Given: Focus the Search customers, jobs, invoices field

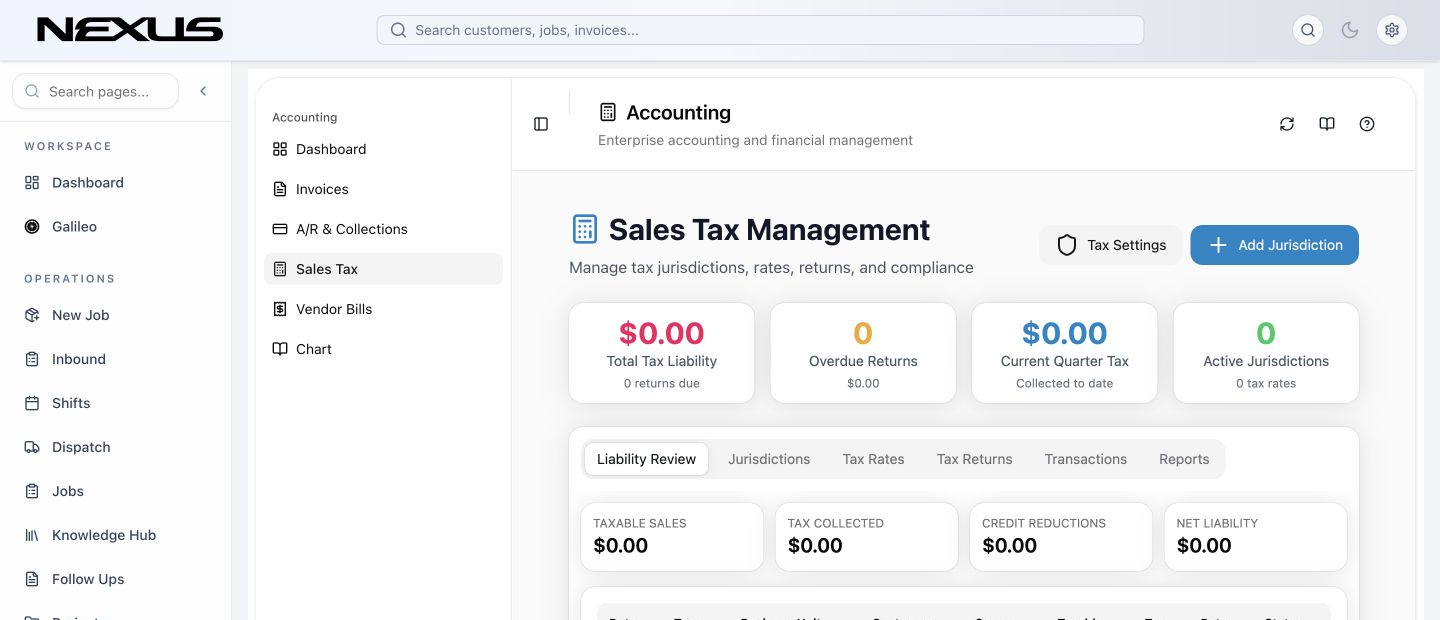Looking at the screenshot, I should click(760, 30).
